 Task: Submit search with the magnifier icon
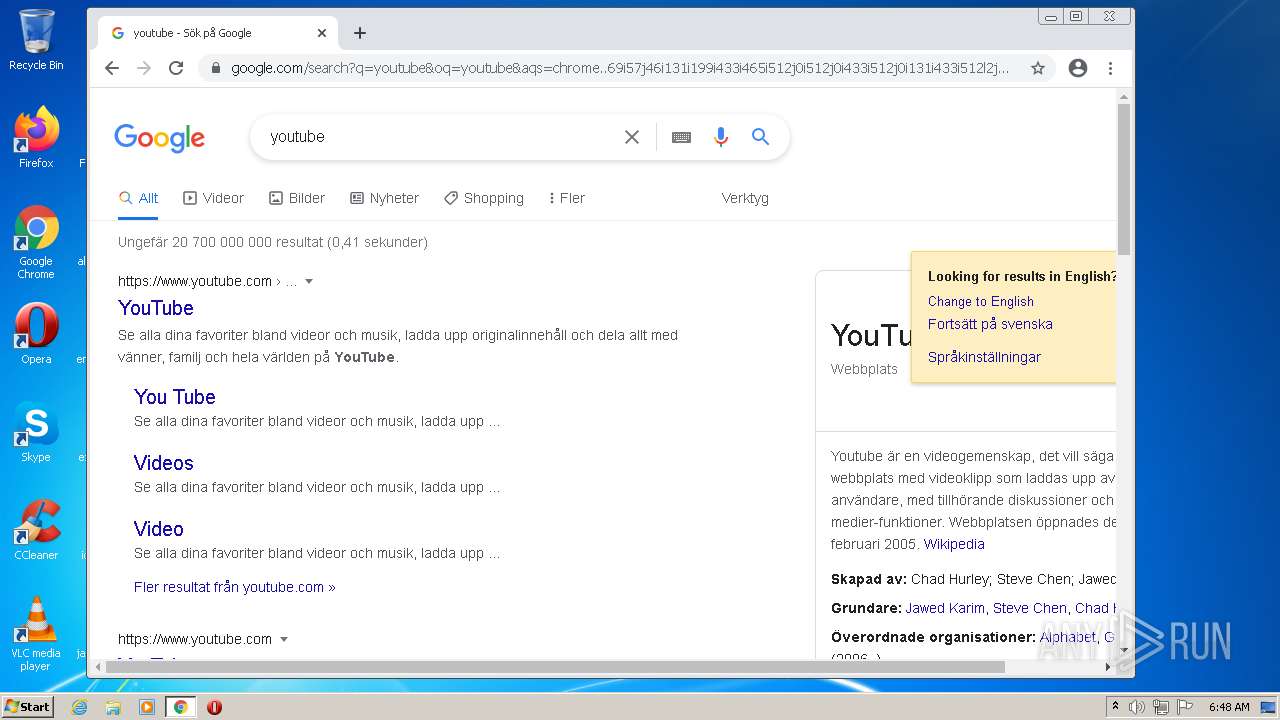point(761,137)
